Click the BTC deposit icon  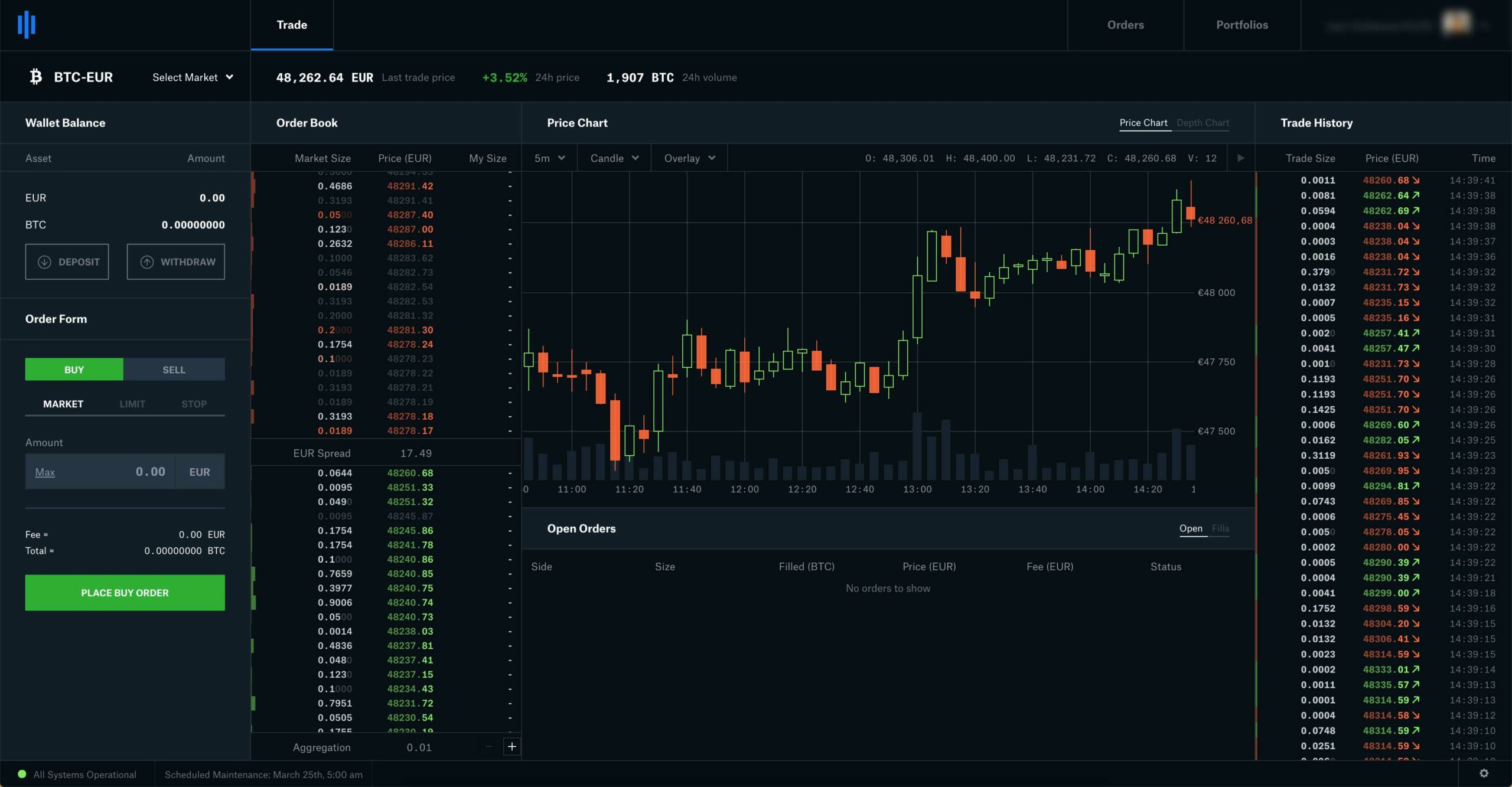[44, 262]
